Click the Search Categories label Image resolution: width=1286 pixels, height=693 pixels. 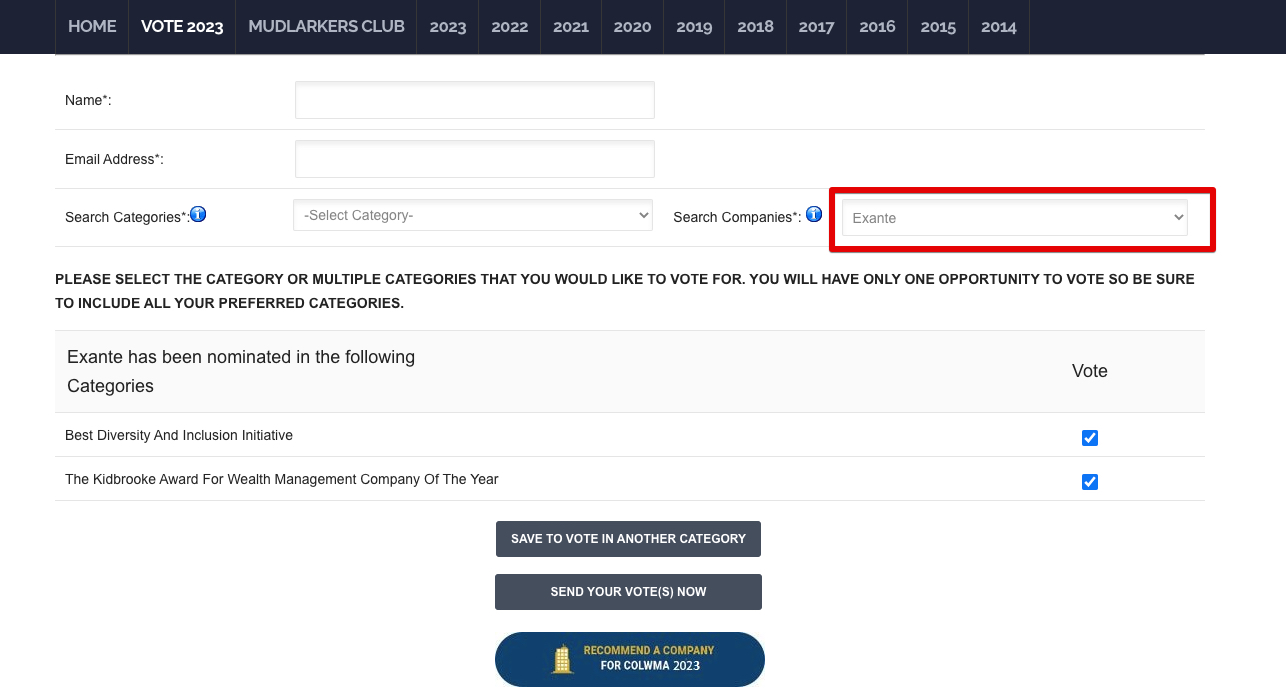click(x=127, y=217)
